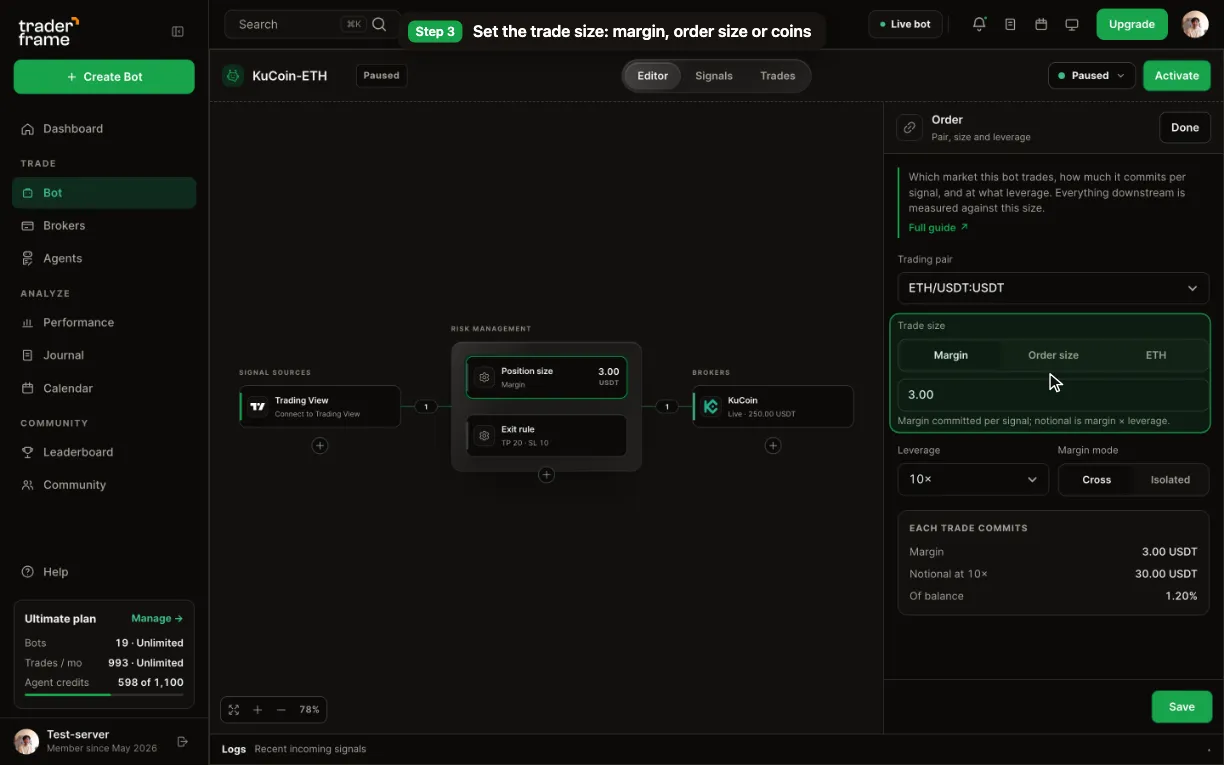Viewport: 1224px width, 765px height.
Task: Click Done in the Order panel
Action: coord(1185,127)
